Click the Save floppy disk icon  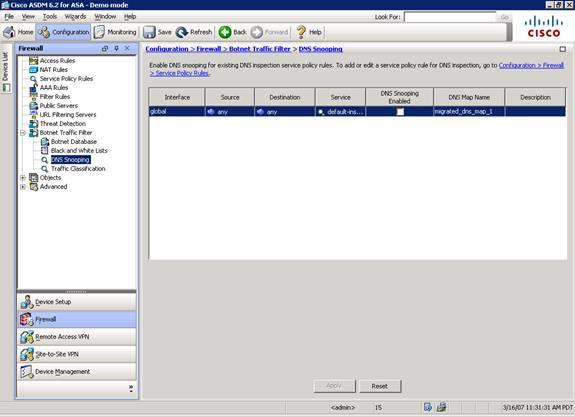tap(149, 32)
